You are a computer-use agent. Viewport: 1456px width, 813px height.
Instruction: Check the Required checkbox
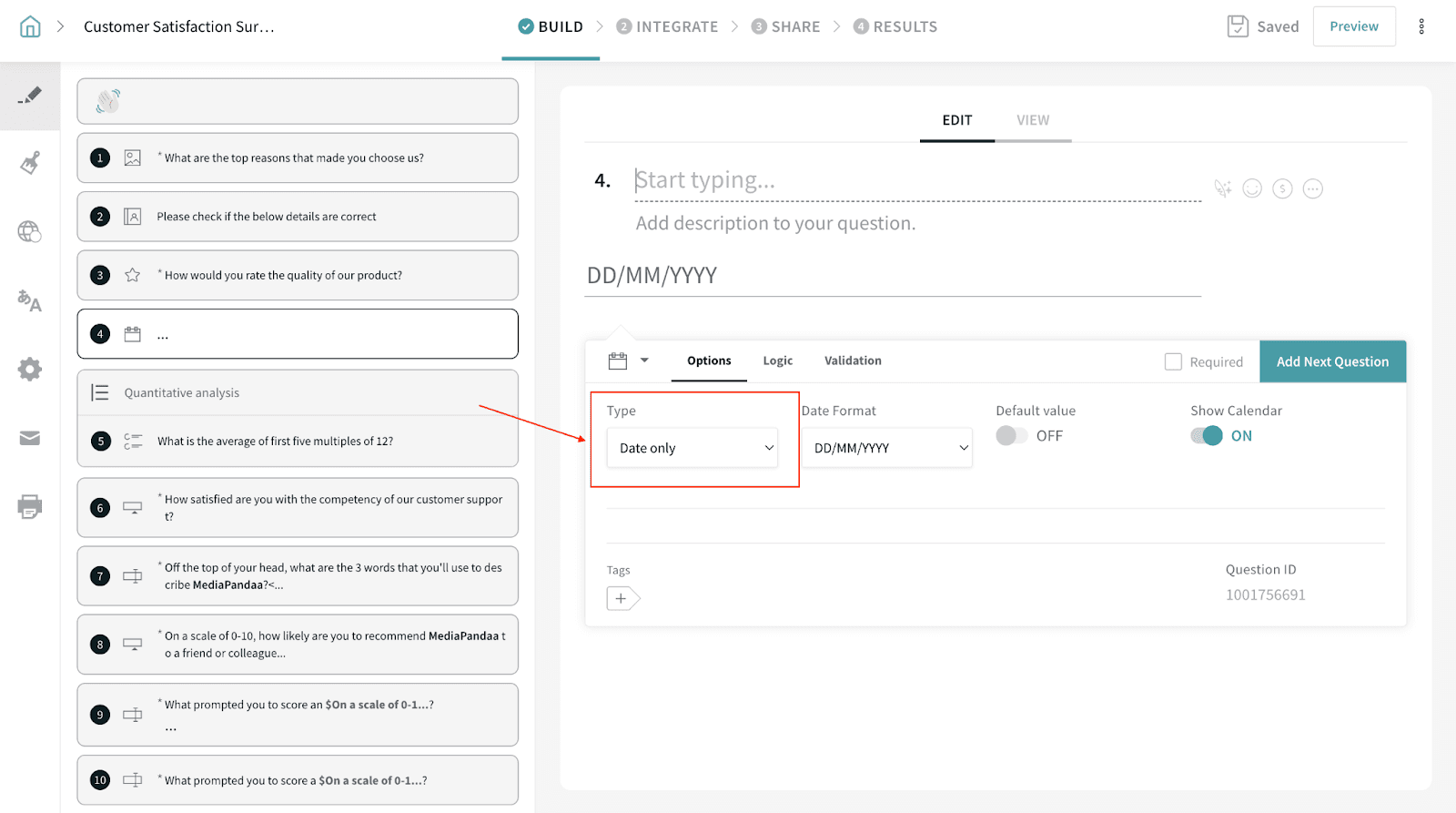[x=1173, y=361]
